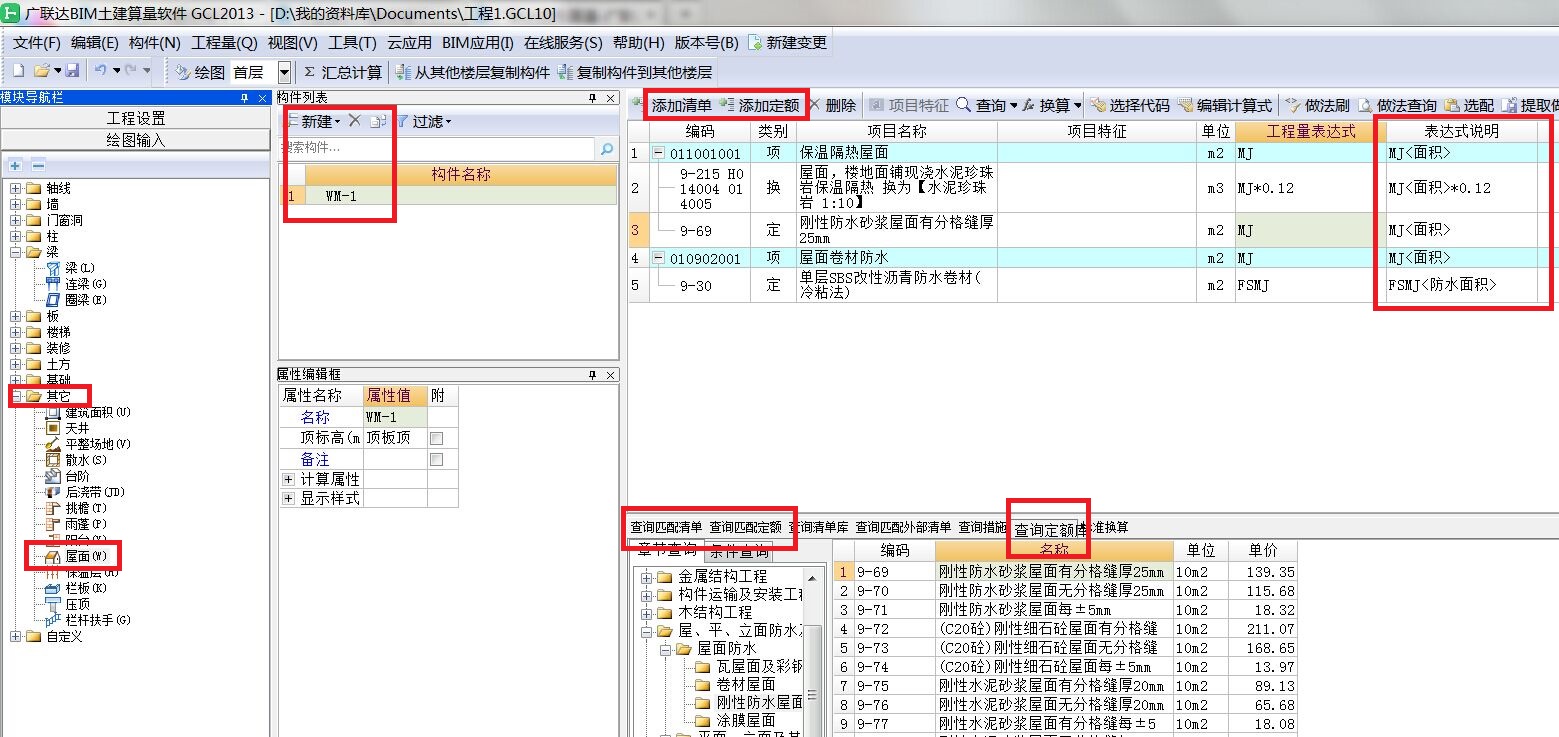Click the Undo arrow icon
This screenshot has width=1559, height=737.
point(100,71)
